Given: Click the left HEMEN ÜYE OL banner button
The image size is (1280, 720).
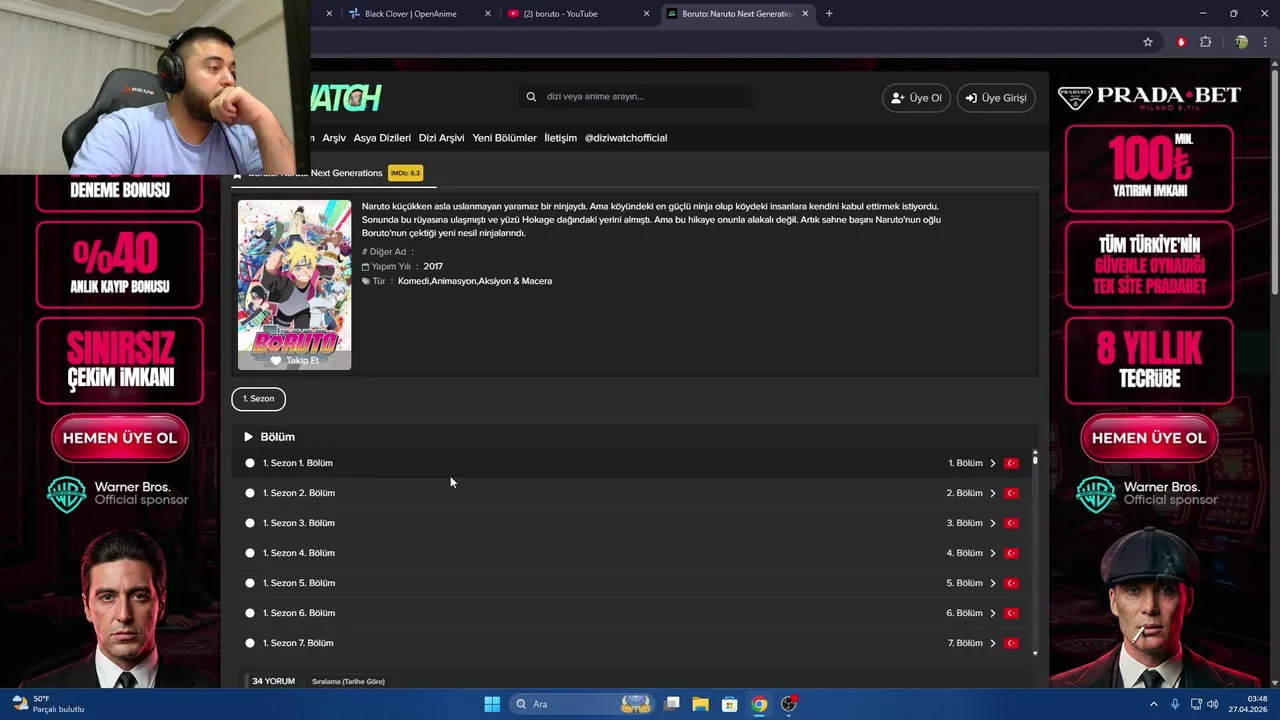Looking at the screenshot, I should 120,438.
